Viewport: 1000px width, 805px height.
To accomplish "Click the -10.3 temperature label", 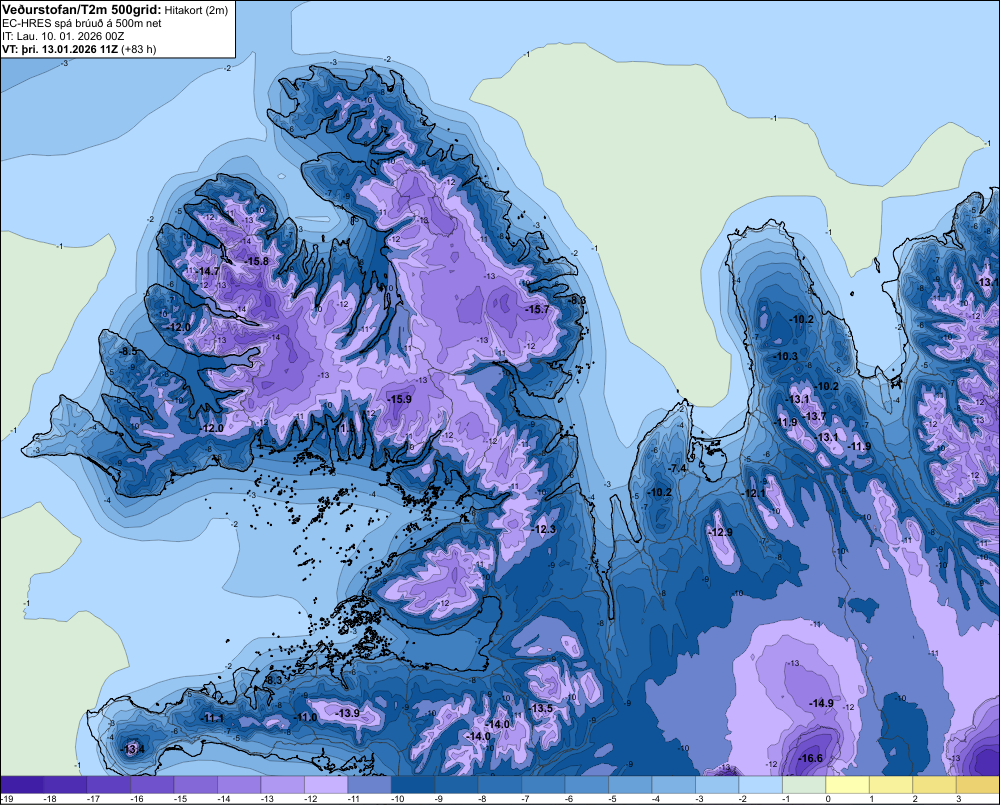I will click(785, 357).
